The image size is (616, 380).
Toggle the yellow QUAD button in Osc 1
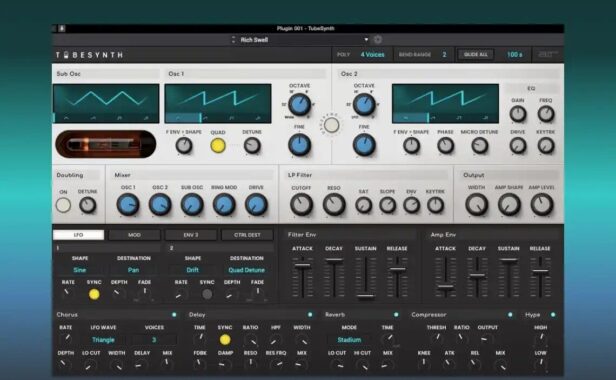[218, 146]
